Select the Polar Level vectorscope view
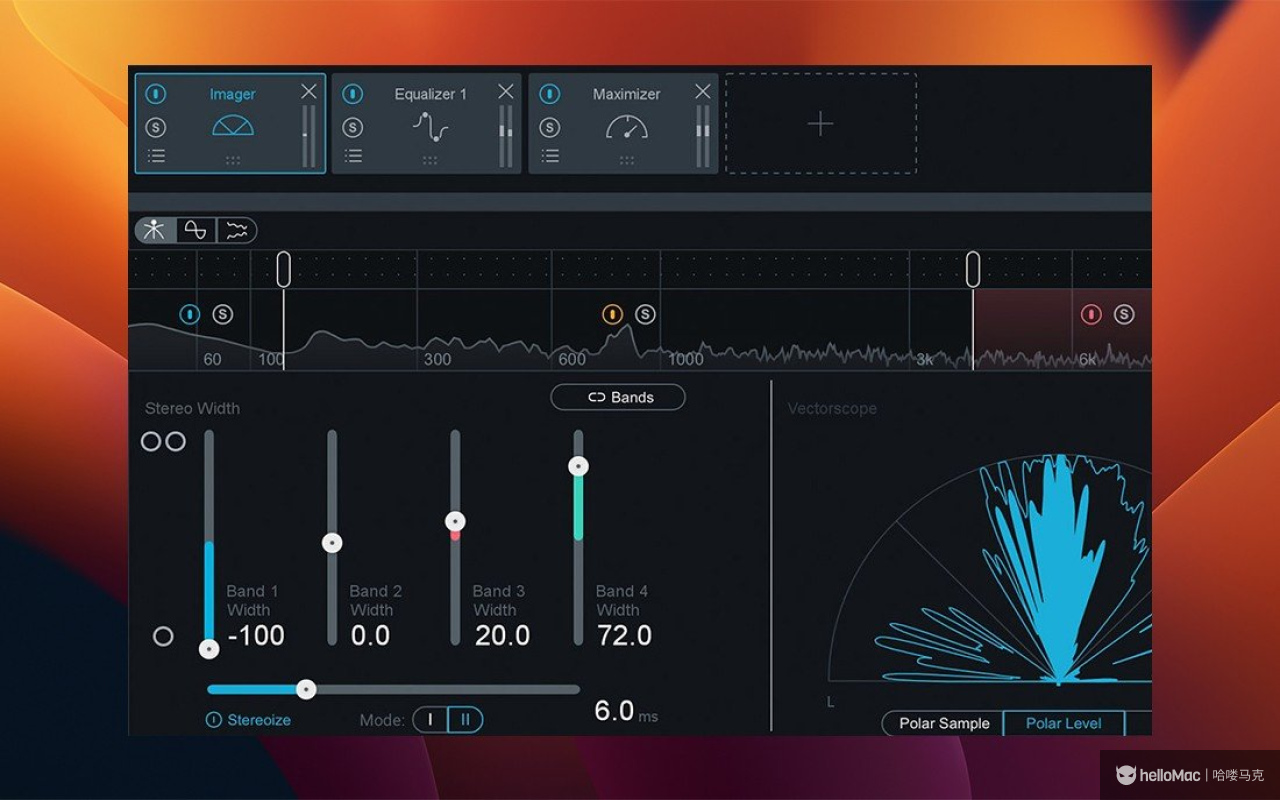 1064,723
